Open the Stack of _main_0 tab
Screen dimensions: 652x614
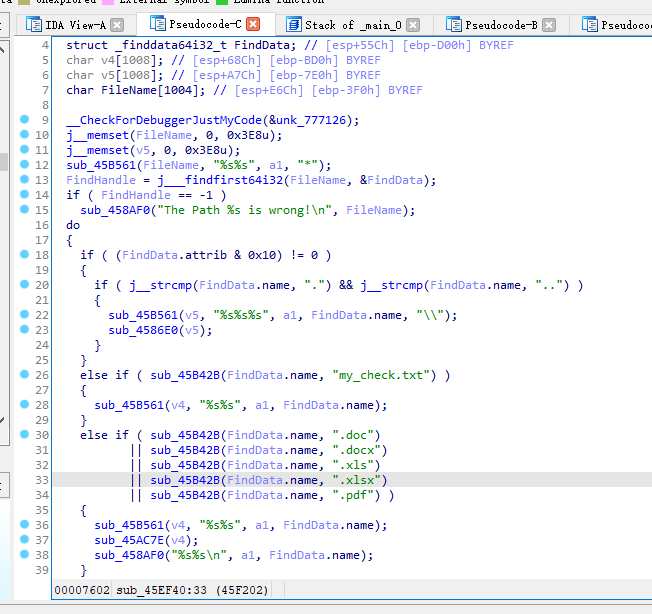(x=353, y=25)
